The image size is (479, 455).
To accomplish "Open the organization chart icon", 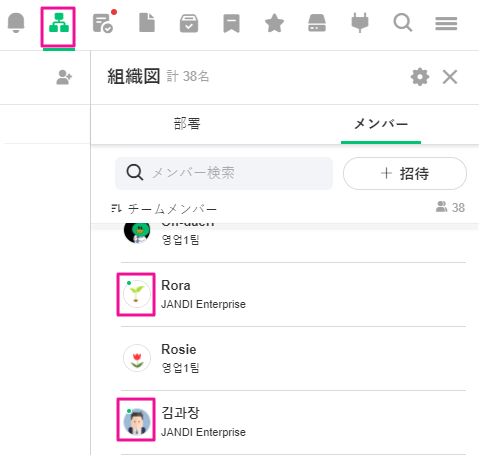I will click(59, 23).
